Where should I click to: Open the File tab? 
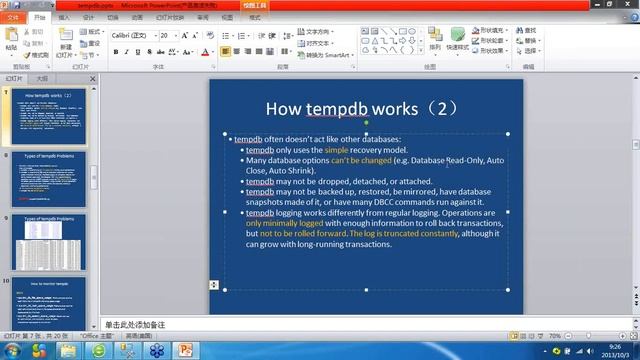click(x=13, y=18)
